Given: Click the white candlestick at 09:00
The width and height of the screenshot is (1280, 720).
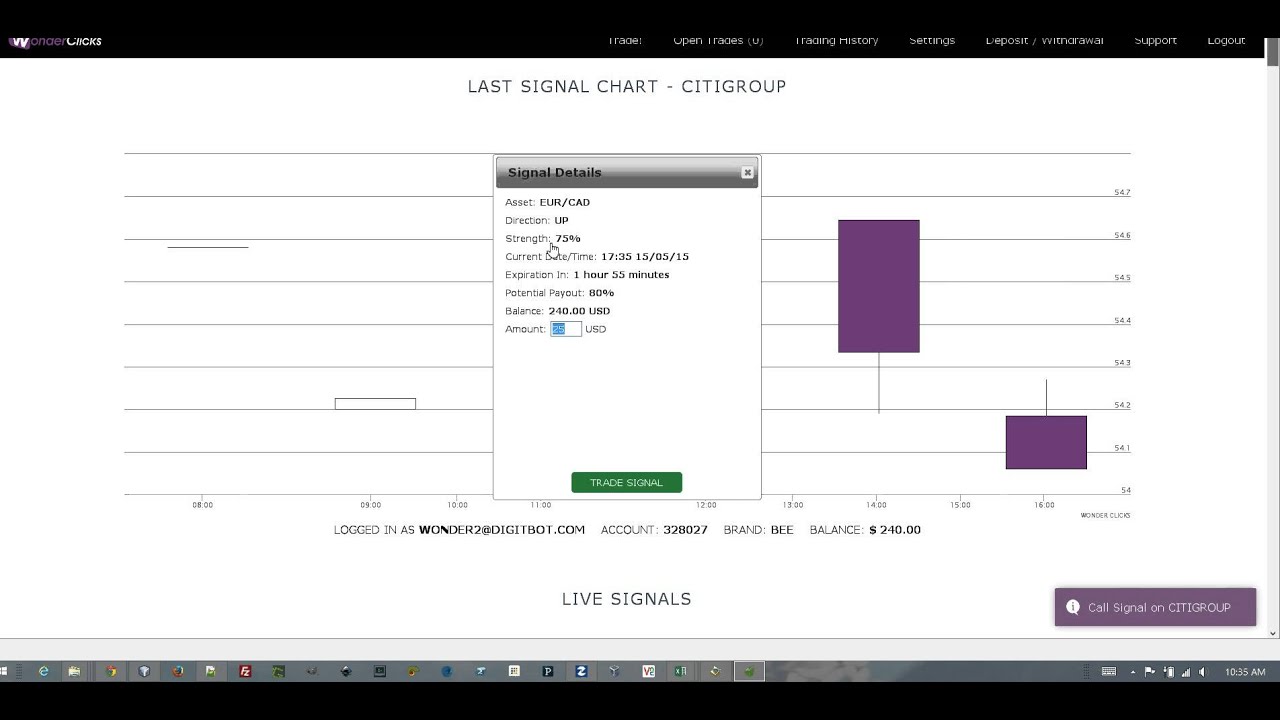Looking at the screenshot, I should [375, 404].
